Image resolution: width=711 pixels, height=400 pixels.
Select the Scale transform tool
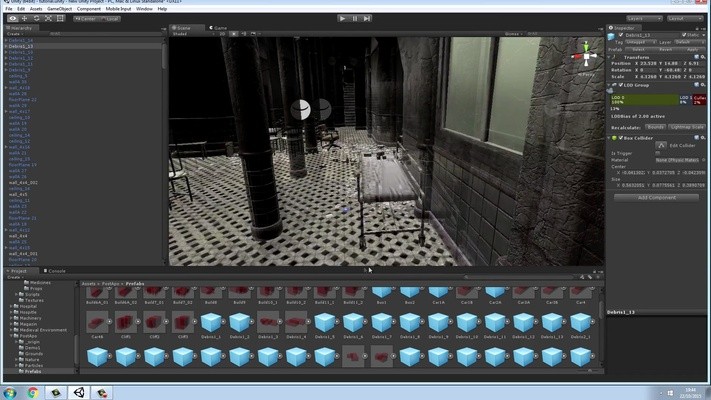[48, 19]
